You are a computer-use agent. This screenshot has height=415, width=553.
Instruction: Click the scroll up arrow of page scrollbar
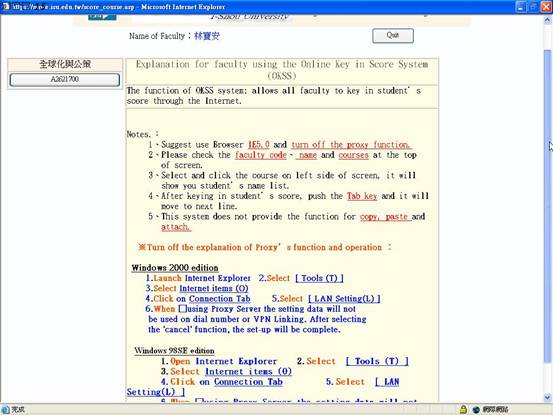[547, 20]
